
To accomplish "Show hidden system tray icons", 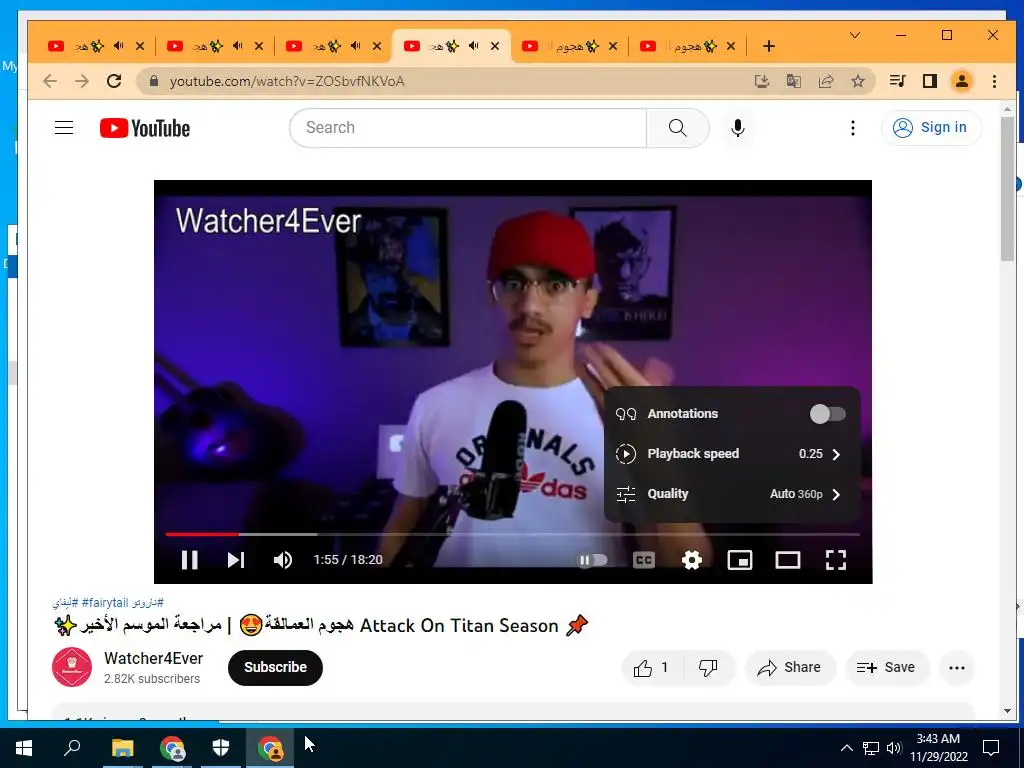I will tap(846, 748).
